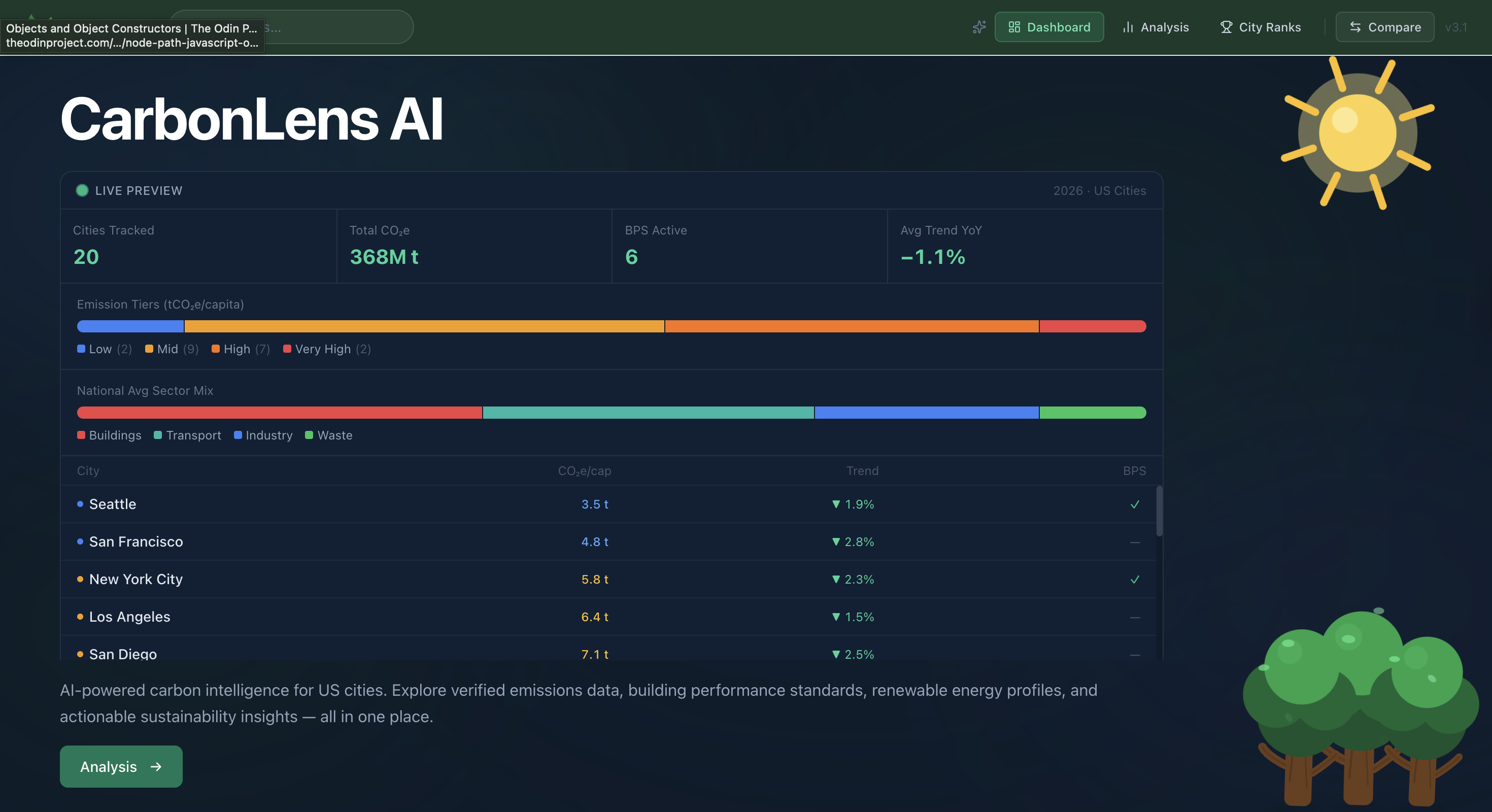Click the Compare button
Screen dimensions: 1492x812
[x=1384, y=27]
